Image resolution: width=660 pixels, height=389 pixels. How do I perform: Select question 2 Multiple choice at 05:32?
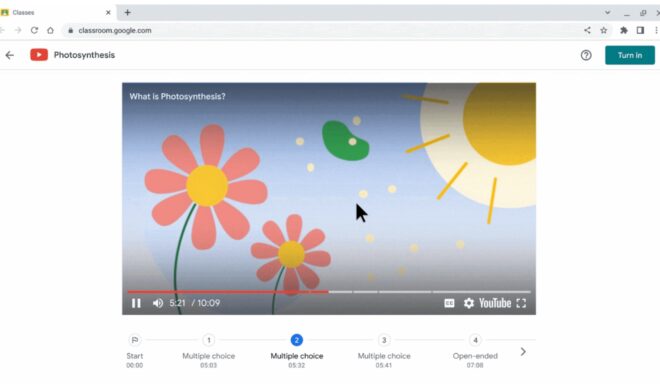pyautogui.click(x=296, y=340)
